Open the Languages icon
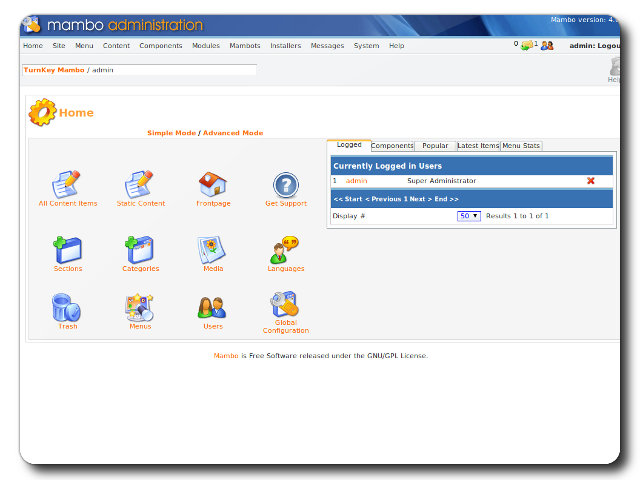Image resolution: width=640 pixels, height=480 pixels. [285, 250]
